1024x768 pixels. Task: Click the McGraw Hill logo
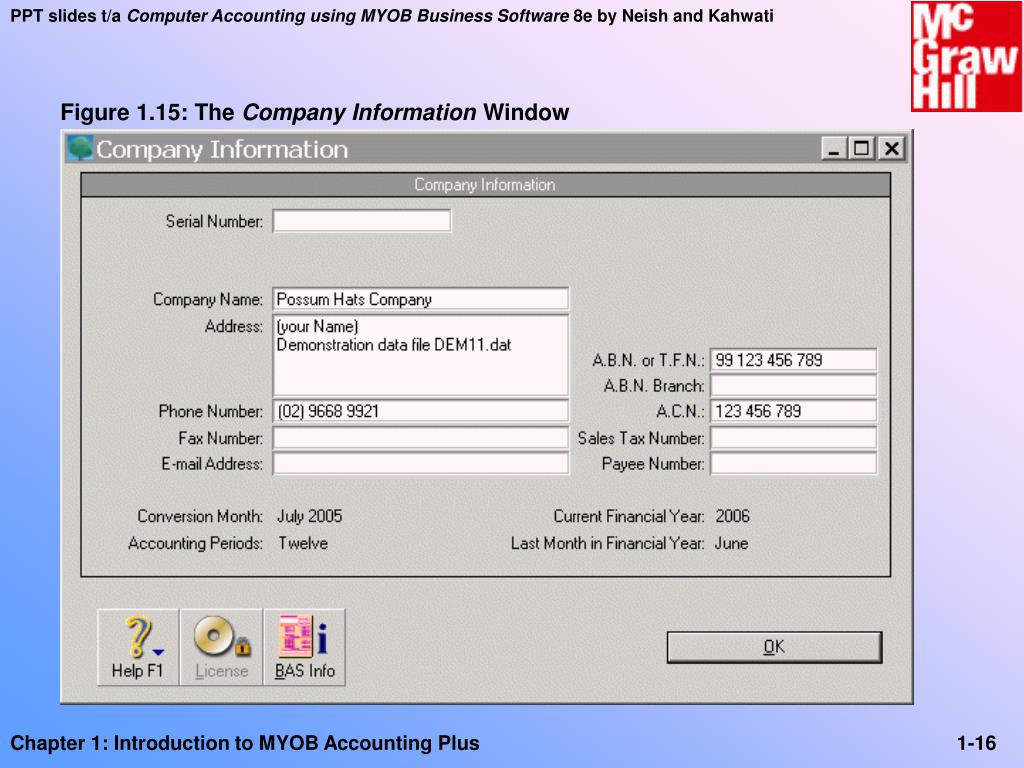pyautogui.click(x=966, y=56)
